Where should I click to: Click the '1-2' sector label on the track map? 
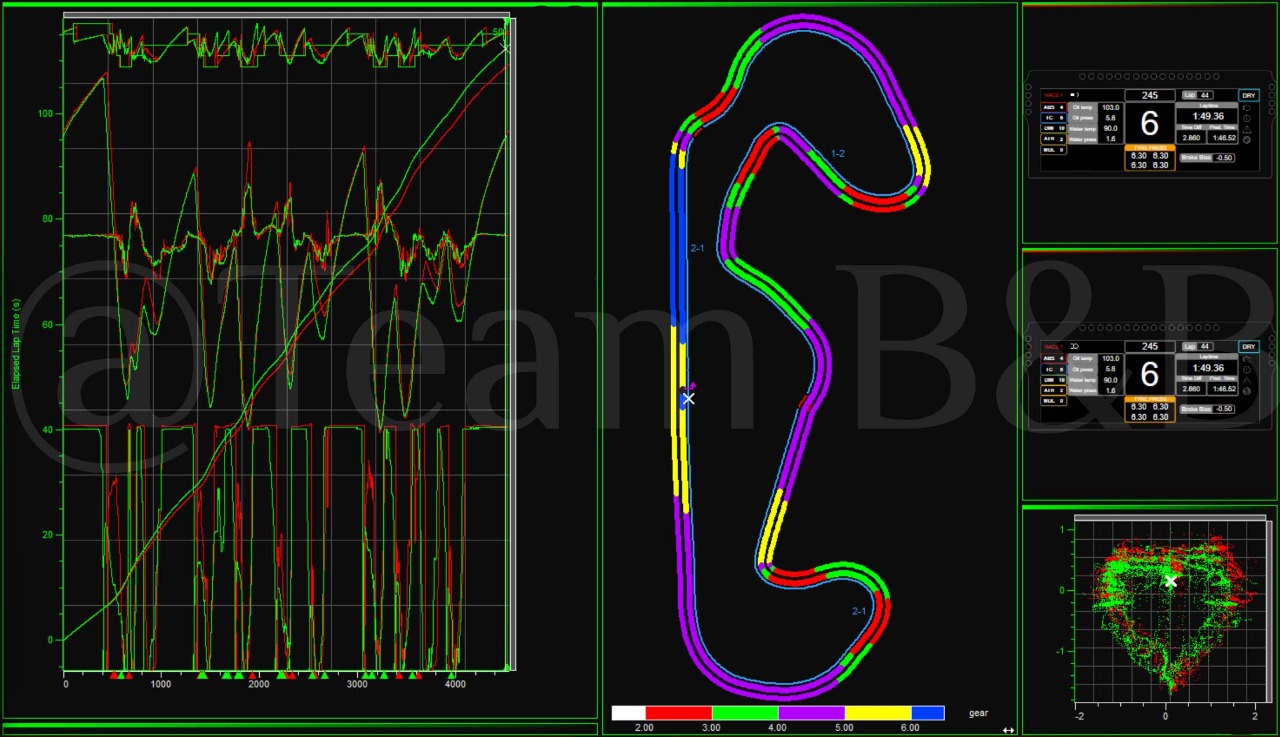pos(838,153)
